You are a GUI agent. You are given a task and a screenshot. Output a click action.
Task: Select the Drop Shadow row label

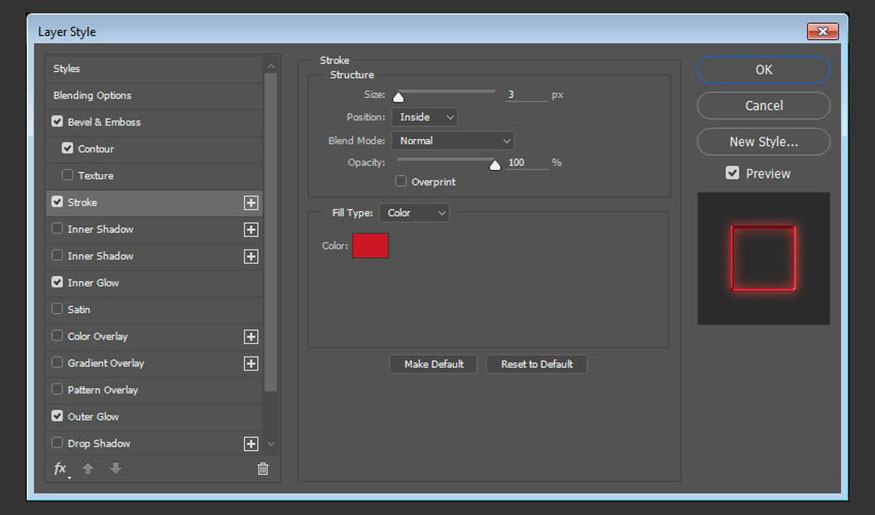click(99, 444)
